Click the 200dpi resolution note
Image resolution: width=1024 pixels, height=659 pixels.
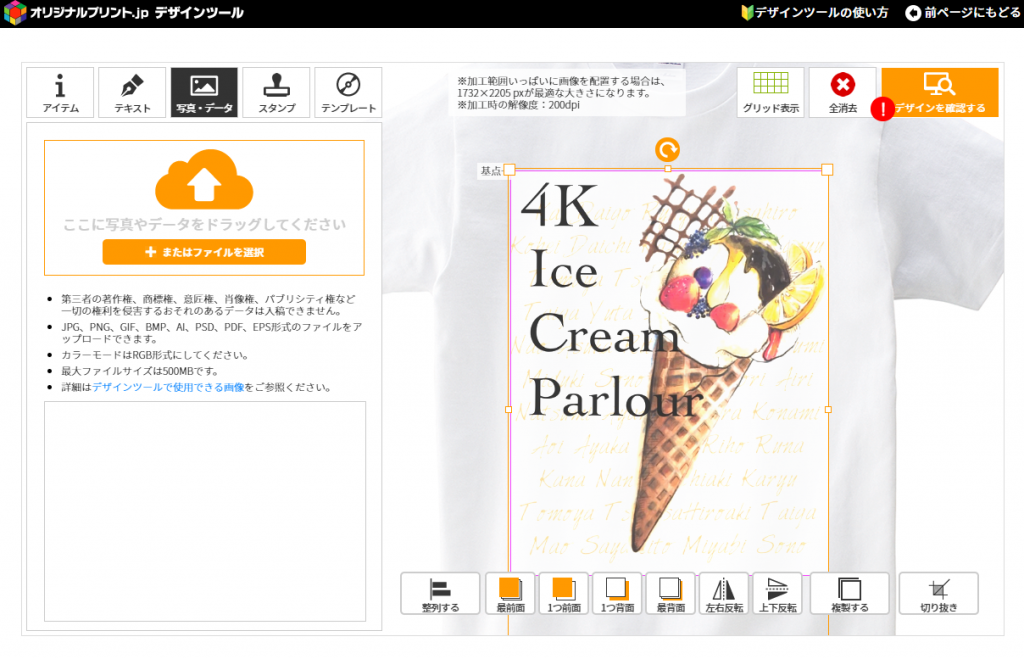coord(519,104)
